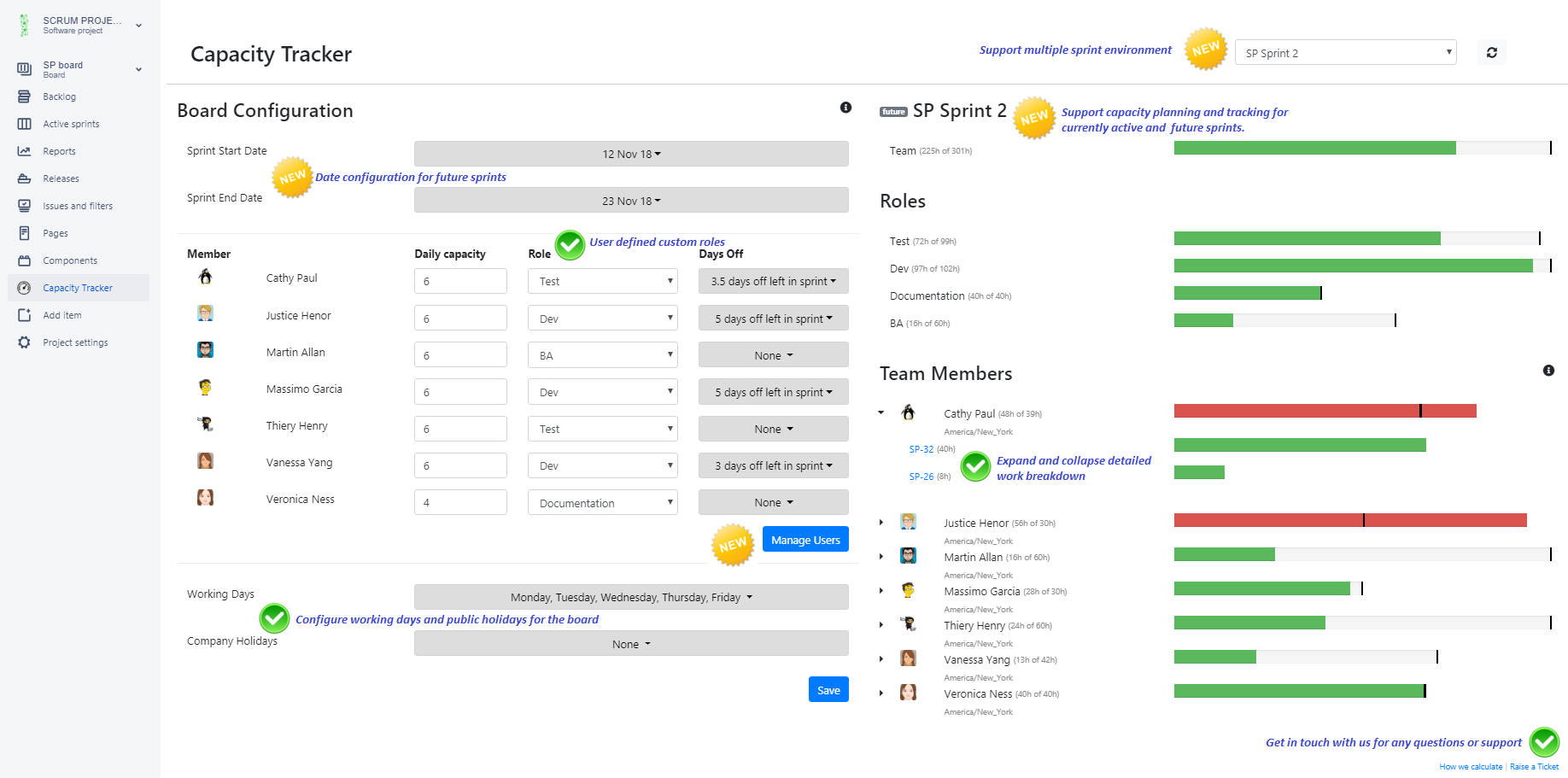Save the board configuration
This screenshot has width=1568, height=778.
[x=828, y=689]
